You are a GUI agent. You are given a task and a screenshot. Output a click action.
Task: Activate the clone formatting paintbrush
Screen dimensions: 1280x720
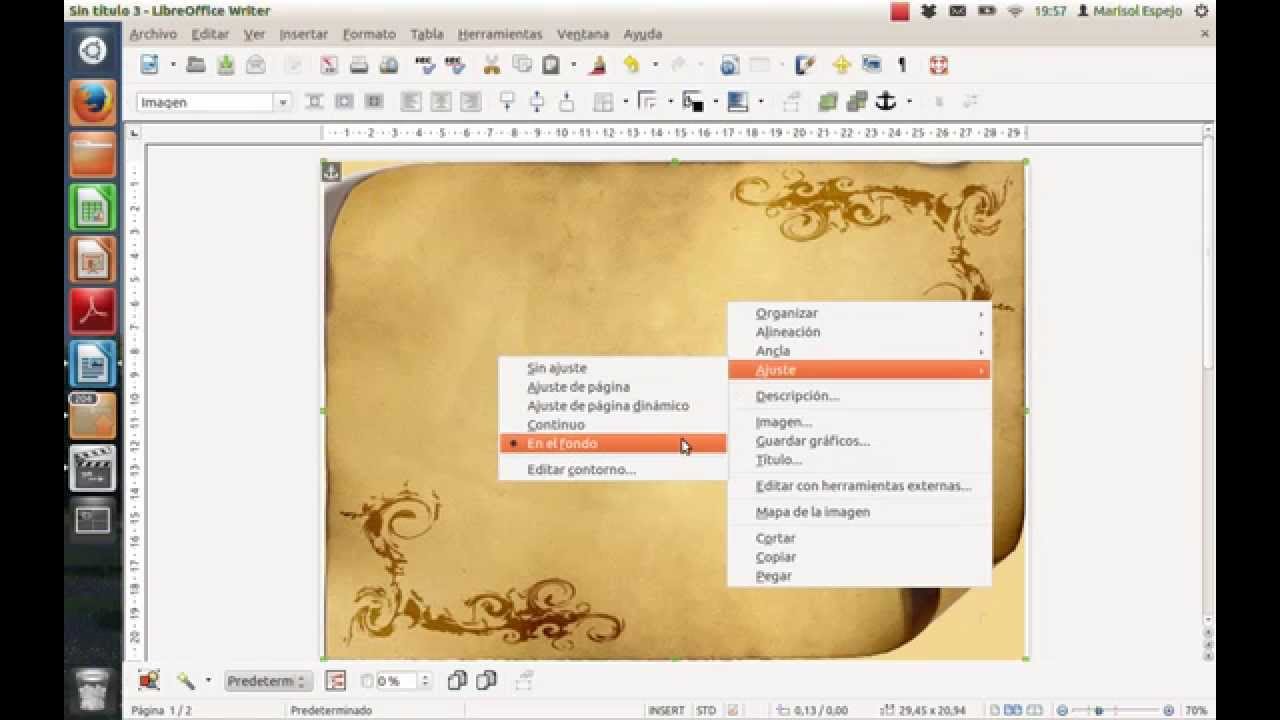click(598, 65)
